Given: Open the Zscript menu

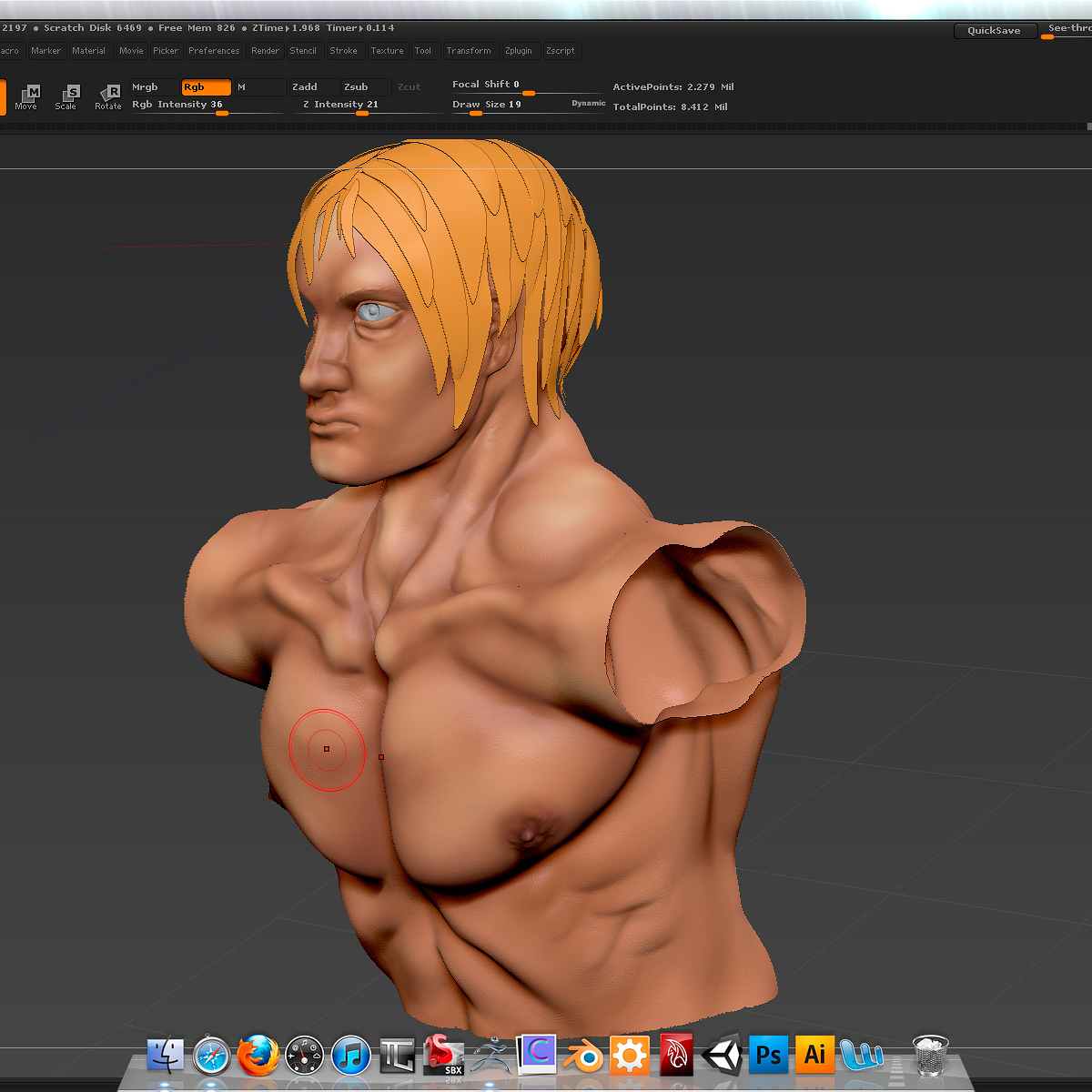Looking at the screenshot, I should click(x=561, y=51).
